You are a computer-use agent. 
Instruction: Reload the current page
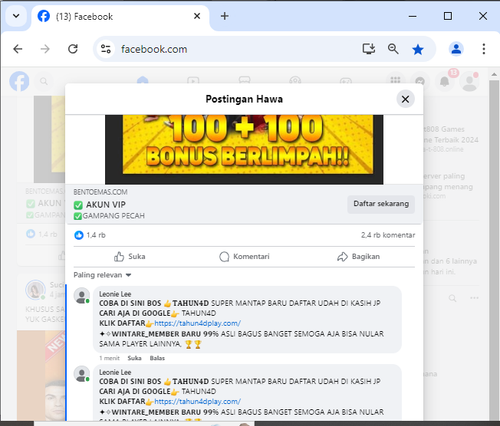(73, 49)
